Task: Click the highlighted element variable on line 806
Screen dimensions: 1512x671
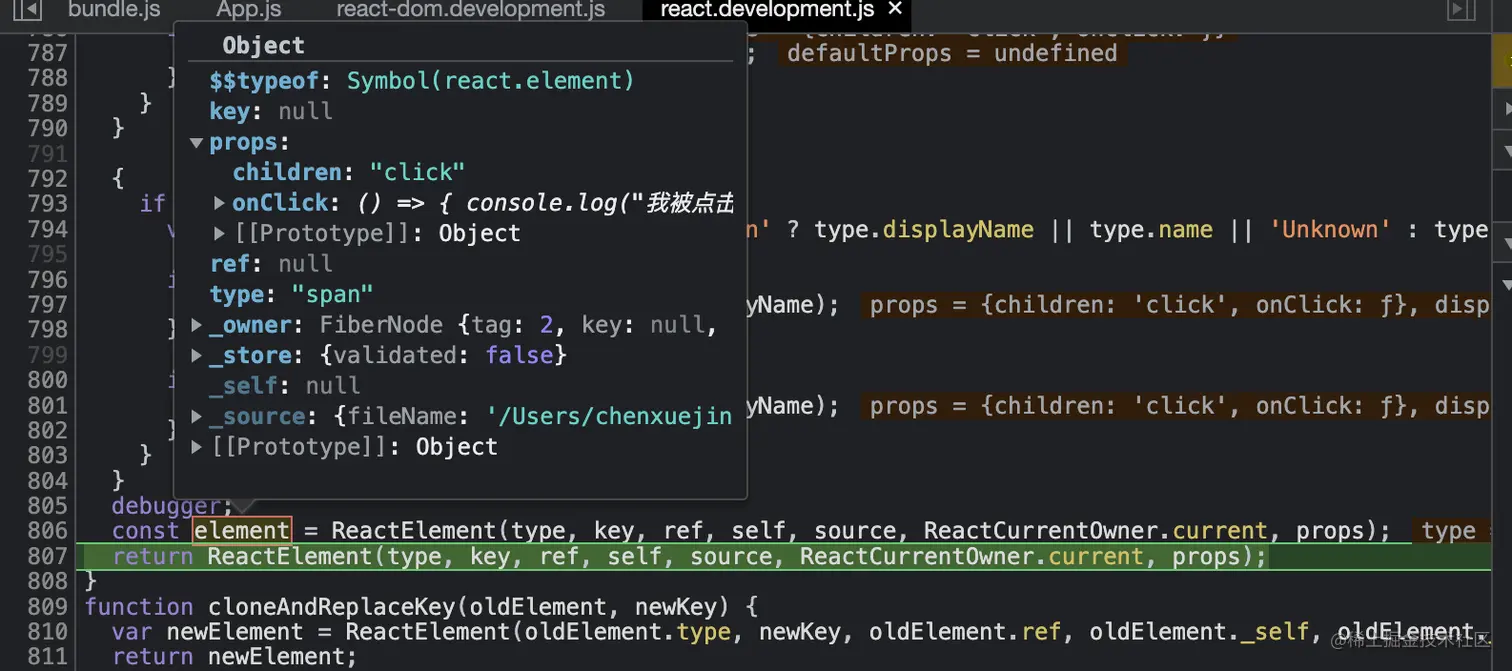Action: [242, 530]
